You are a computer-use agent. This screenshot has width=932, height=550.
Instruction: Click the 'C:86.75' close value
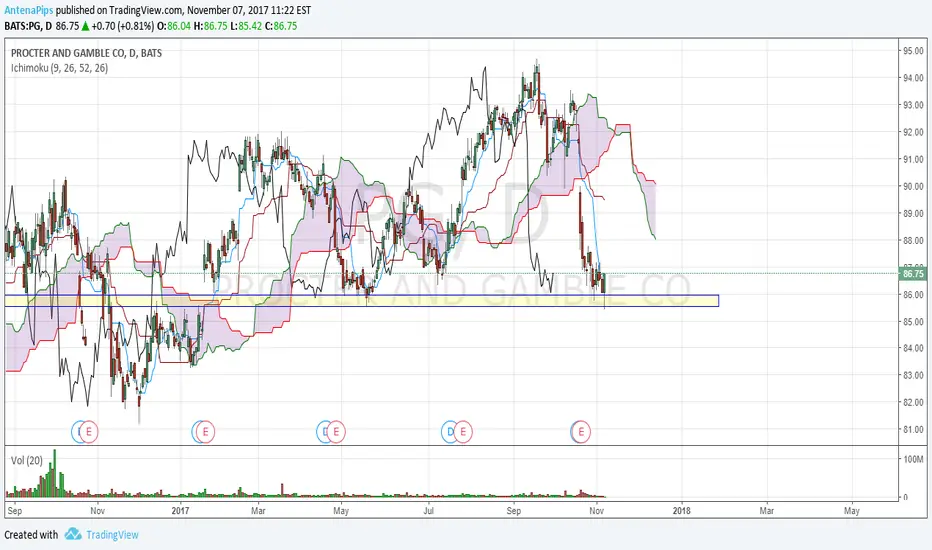[x=281, y=26]
